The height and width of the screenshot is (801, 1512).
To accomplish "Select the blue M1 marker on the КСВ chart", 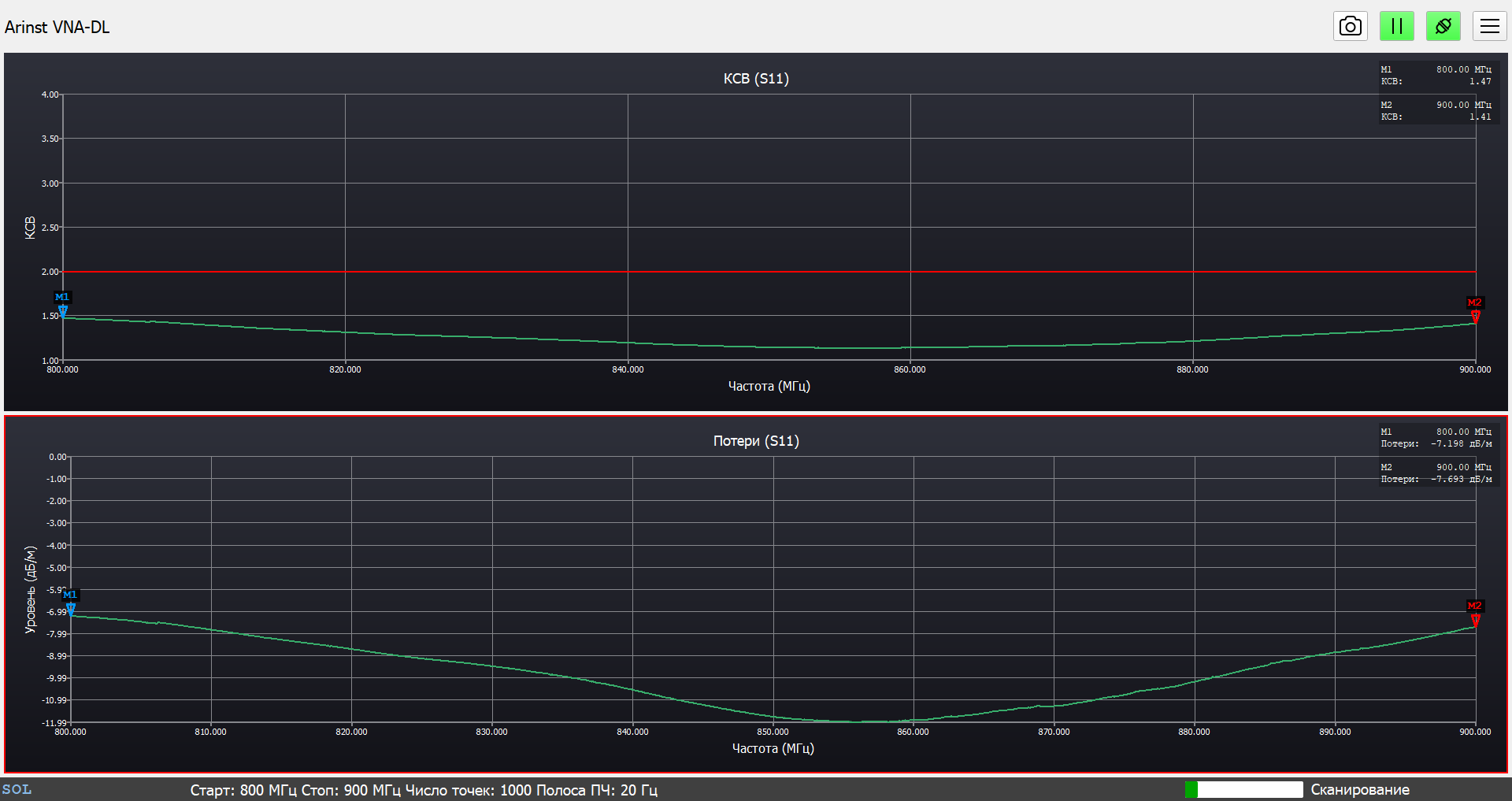I will pyautogui.click(x=62, y=304).
